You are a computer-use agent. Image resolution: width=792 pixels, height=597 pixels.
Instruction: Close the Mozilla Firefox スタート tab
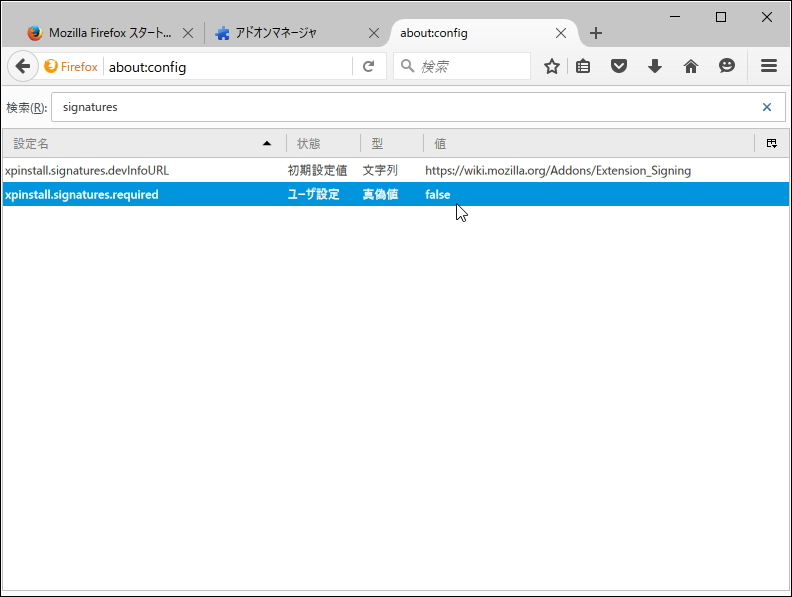coord(188,33)
